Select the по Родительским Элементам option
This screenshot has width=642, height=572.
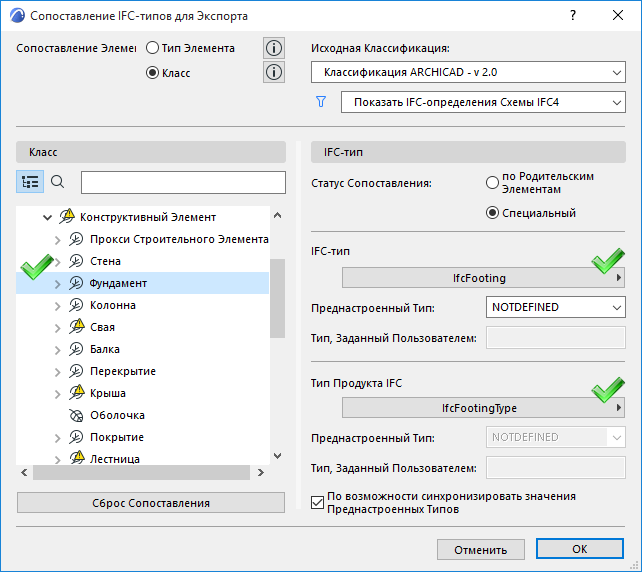(492, 183)
